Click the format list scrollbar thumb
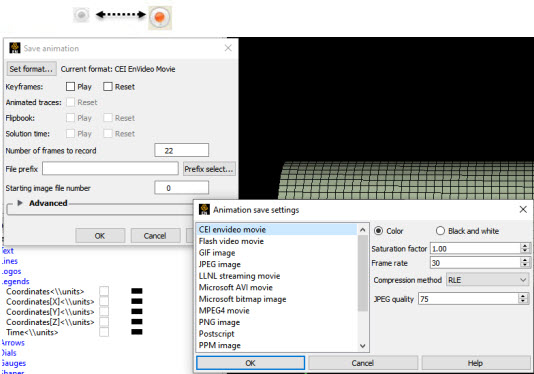The height and width of the screenshot is (374, 534). 363,273
